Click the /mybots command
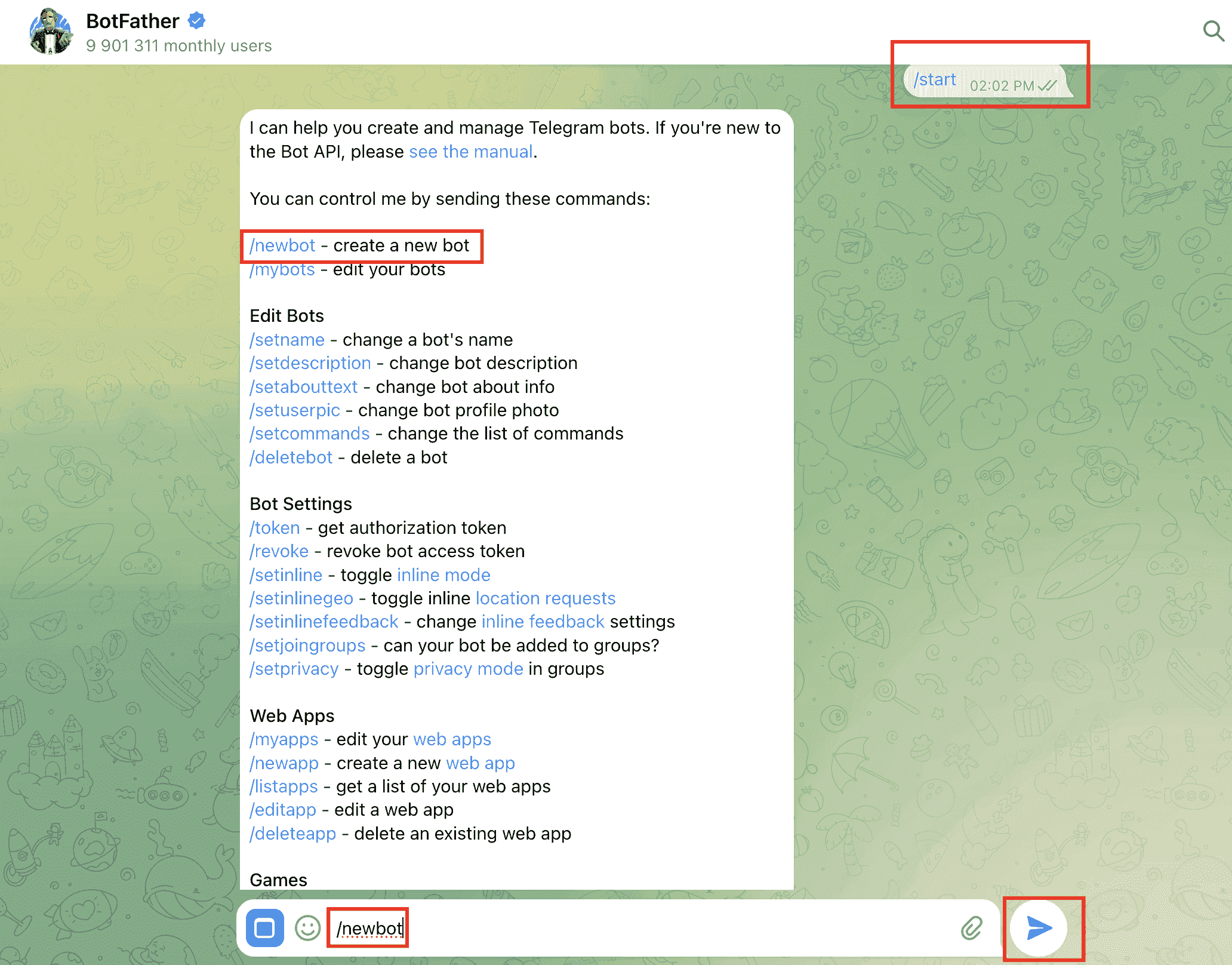Viewport: 1232px width, 965px height. (282, 269)
